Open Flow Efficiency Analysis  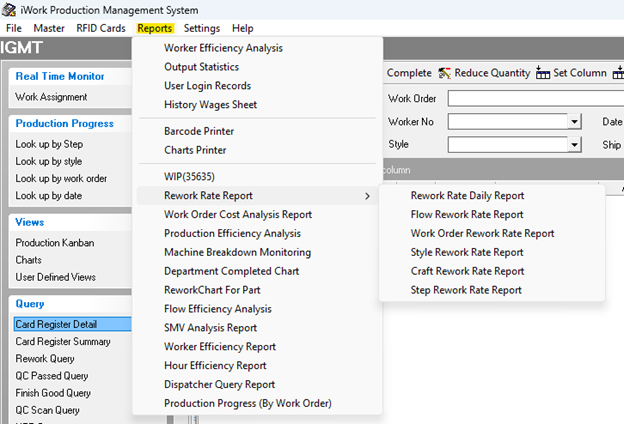pos(218,309)
